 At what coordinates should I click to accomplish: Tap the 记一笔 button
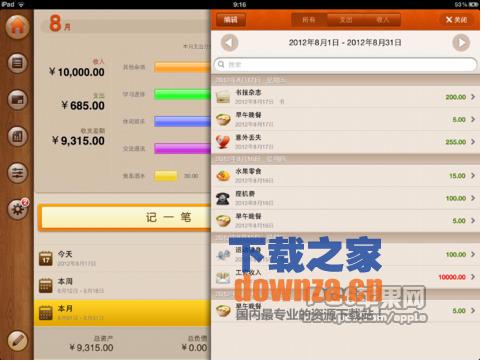click(x=125, y=218)
